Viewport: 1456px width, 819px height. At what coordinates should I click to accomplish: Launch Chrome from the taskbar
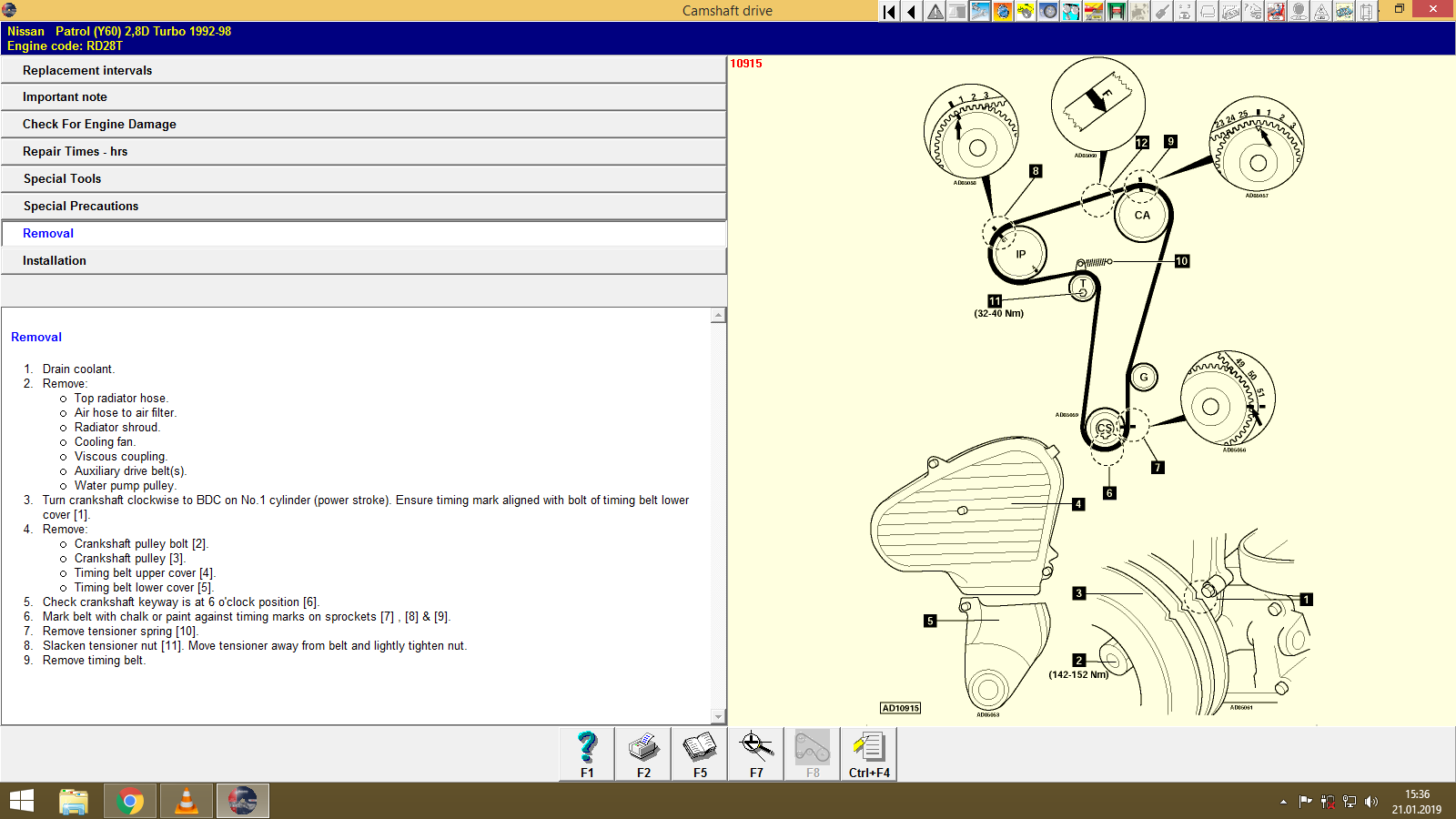click(129, 801)
